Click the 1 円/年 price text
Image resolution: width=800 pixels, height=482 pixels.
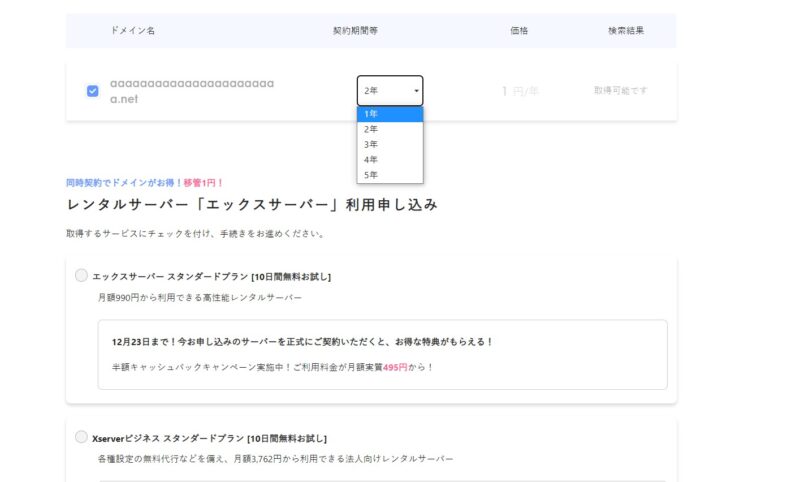coord(520,91)
